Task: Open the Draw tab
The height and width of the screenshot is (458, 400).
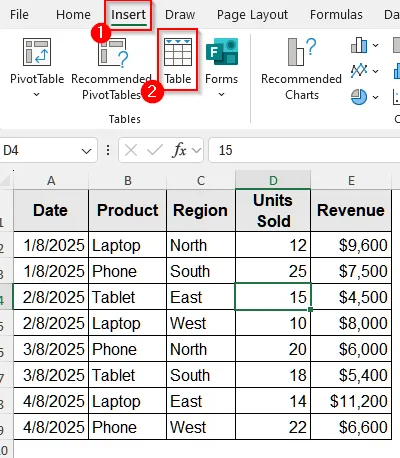Action: point(180,15)
